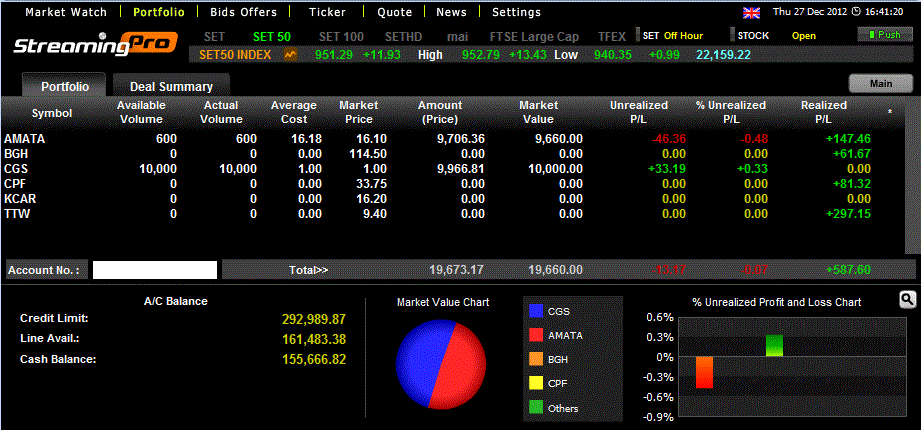Viewport: 921px width, 430px height.
Task: Open the Market Watch menu
Action: tap(66, 13)
